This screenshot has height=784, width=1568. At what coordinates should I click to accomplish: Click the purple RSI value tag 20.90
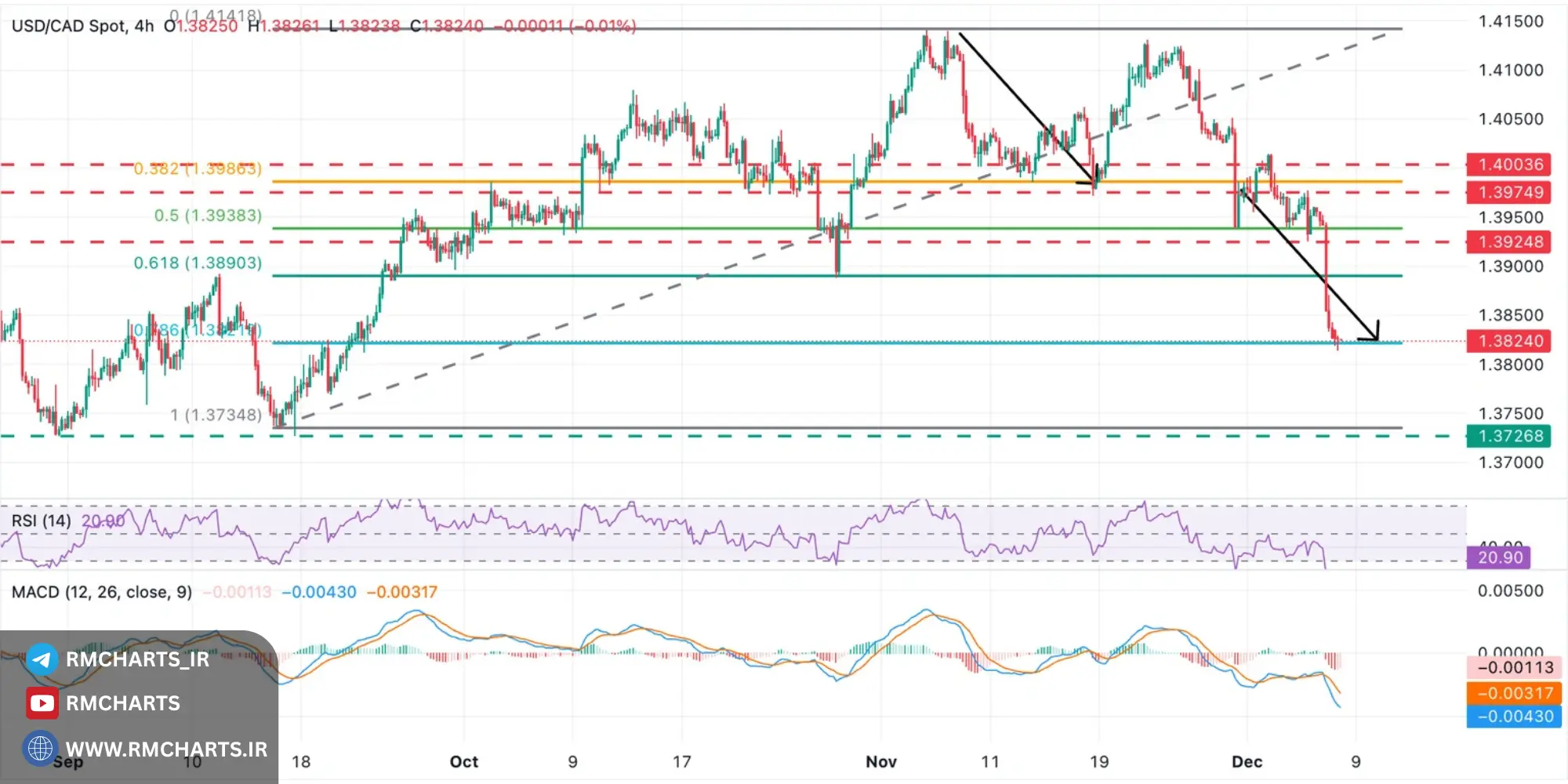[1499, 557]
